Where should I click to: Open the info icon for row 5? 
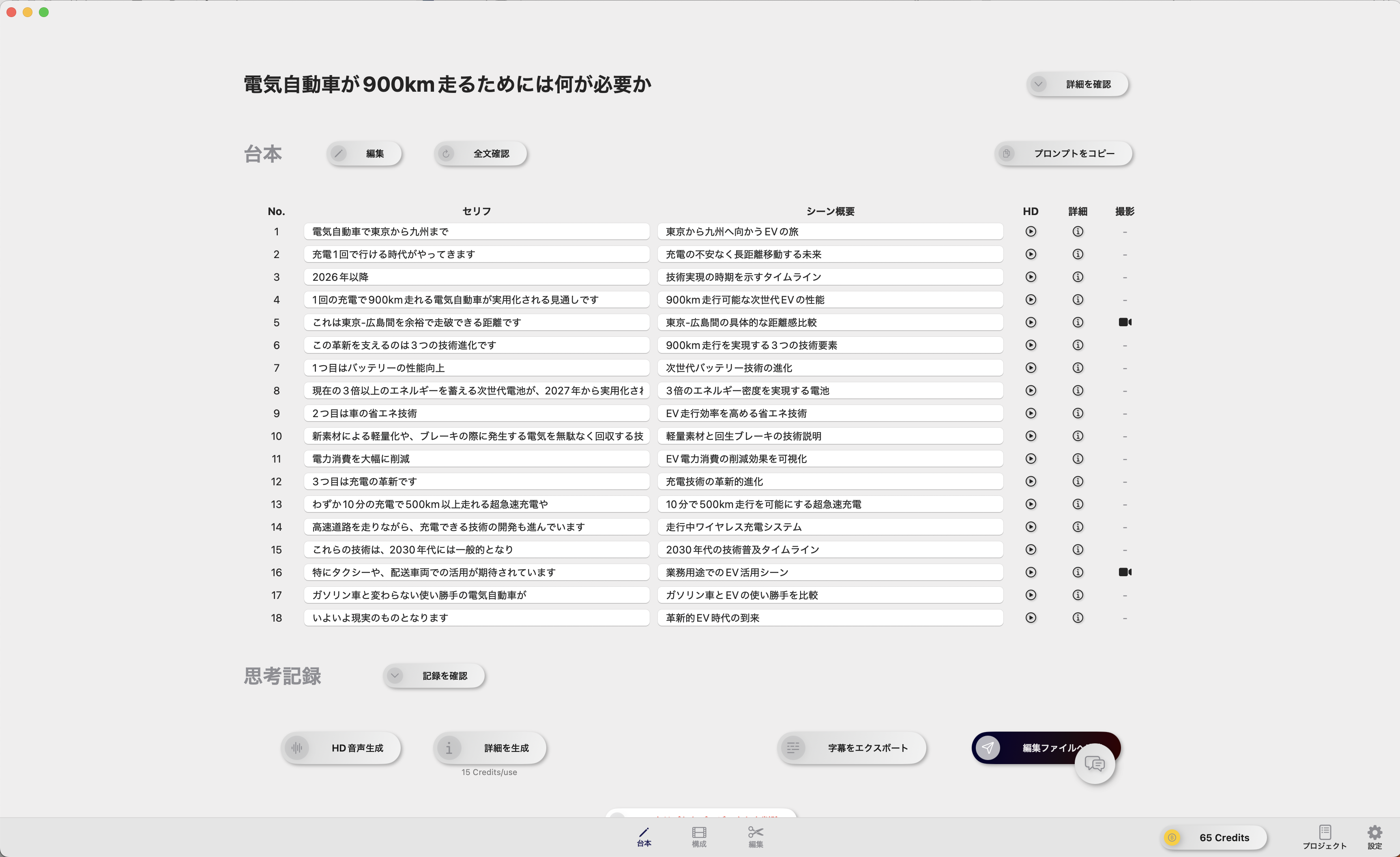point(1077,322)
